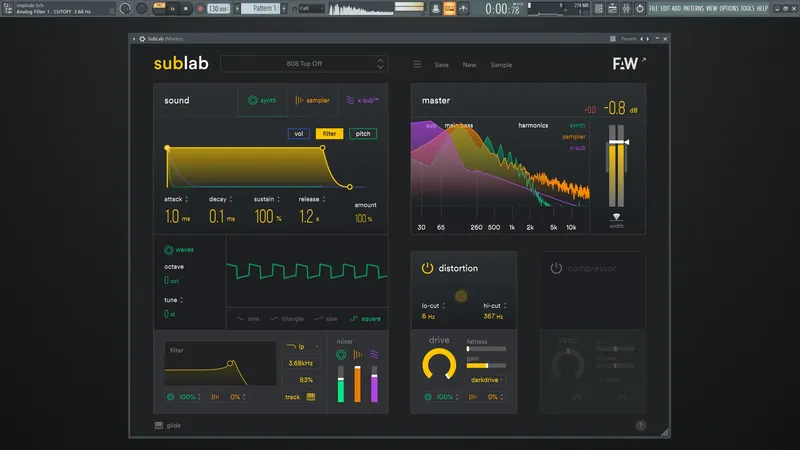Enable the compressor power button
This screenshot has height=450, width=800.
pyautogui.click(x=556, y=268)
